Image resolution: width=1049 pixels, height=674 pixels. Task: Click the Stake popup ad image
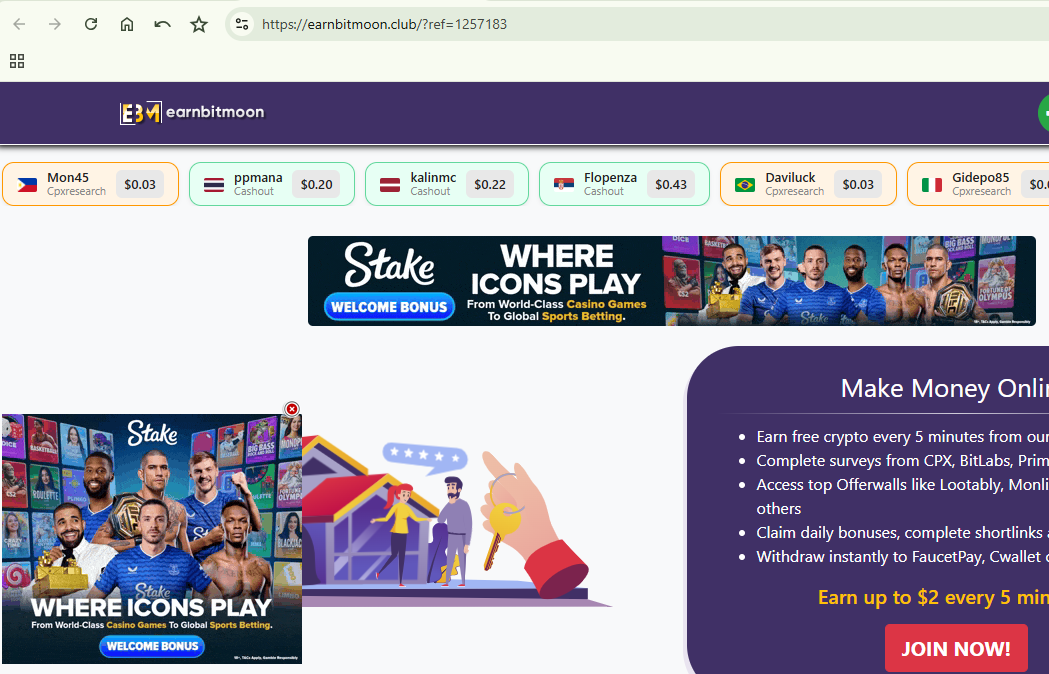[x=152, y=539]
